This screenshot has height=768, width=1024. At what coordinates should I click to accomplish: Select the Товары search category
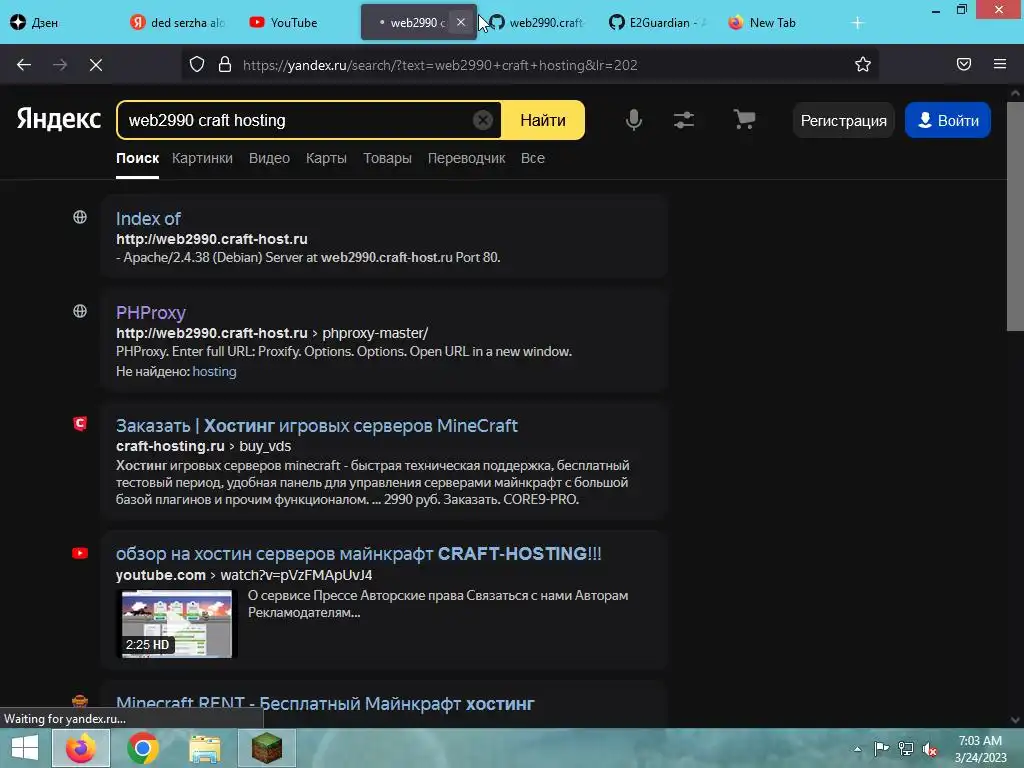click(x=387, y=158)
